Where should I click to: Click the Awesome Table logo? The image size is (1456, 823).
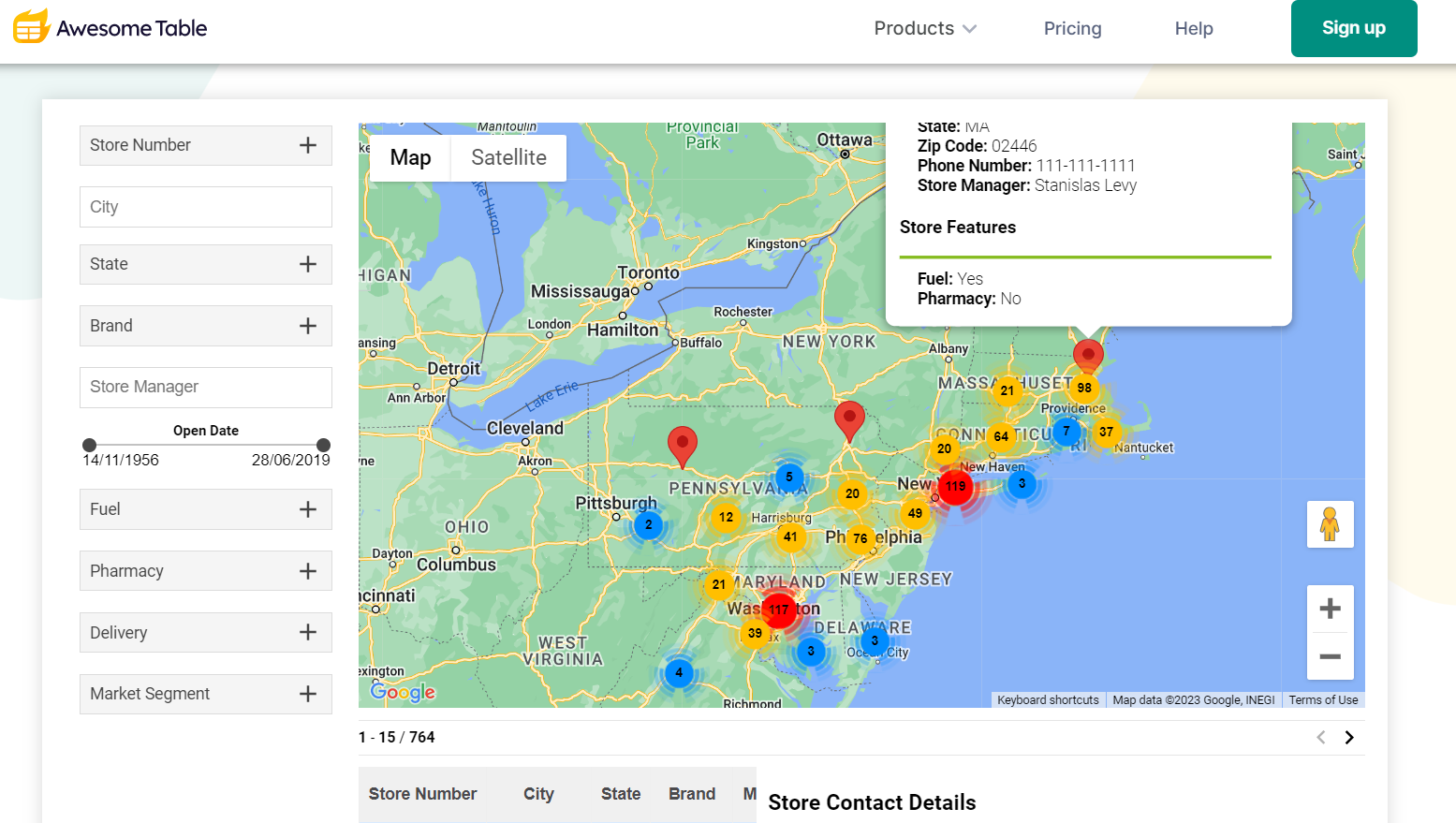[x=110, y=28]
